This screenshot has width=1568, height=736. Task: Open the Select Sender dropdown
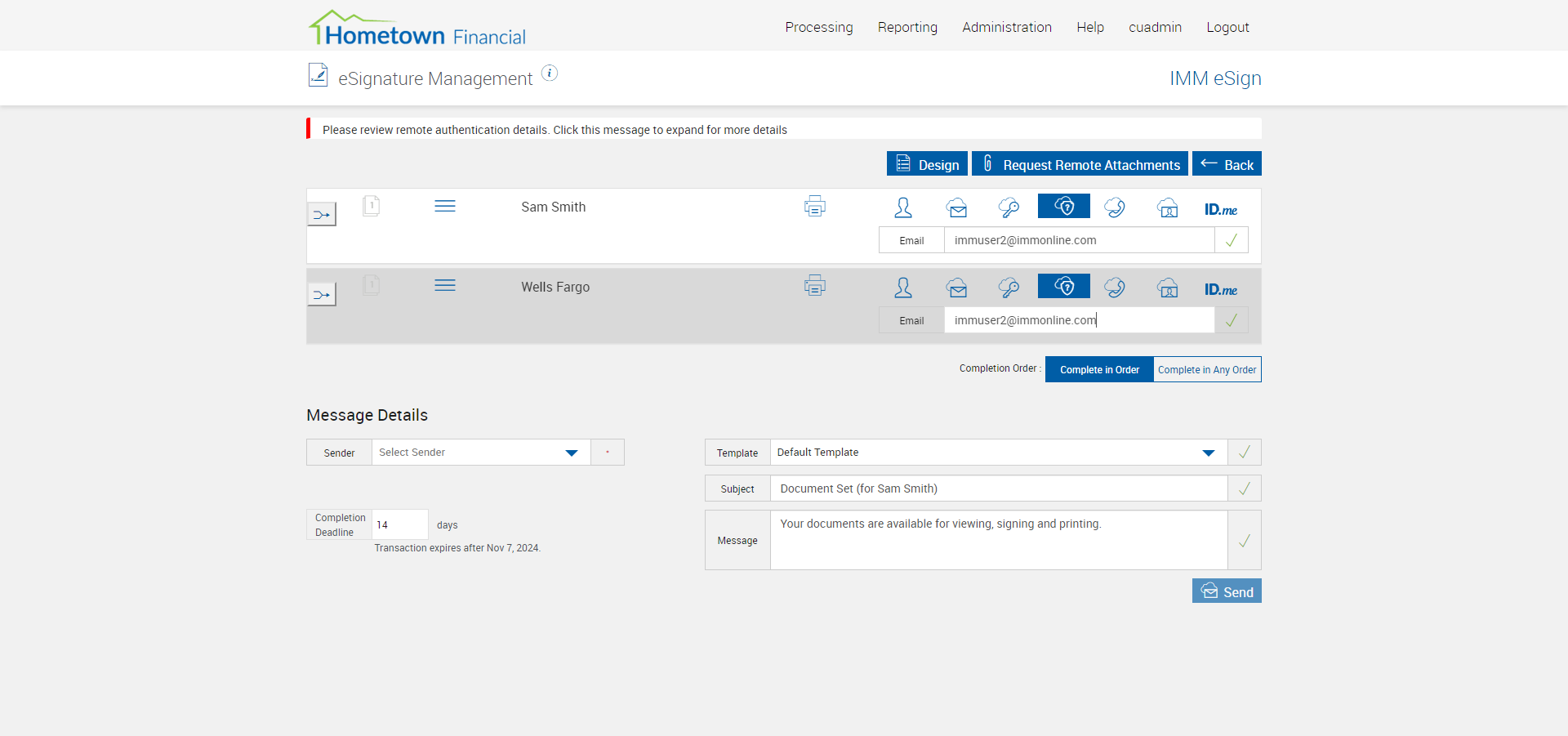point(481,453)
